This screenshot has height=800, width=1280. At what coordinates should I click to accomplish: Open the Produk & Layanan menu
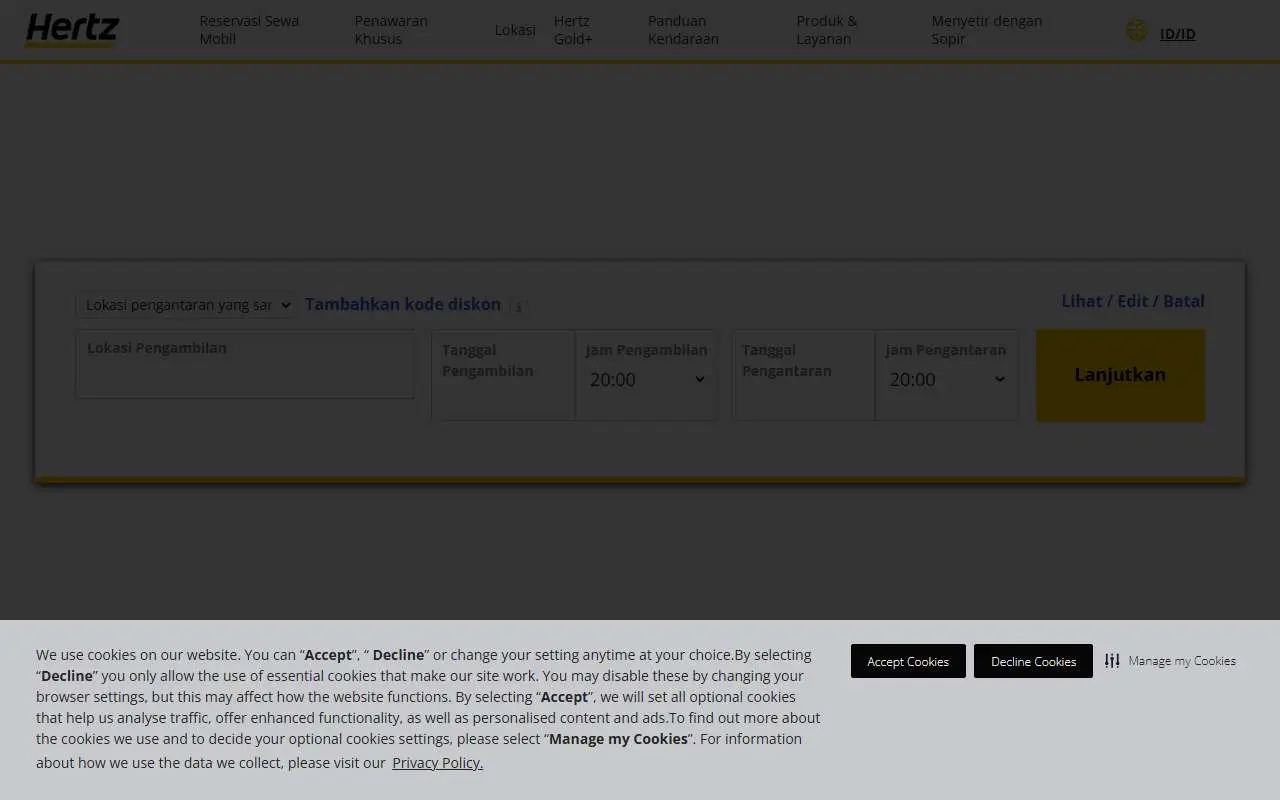click(x=827, y=30)
